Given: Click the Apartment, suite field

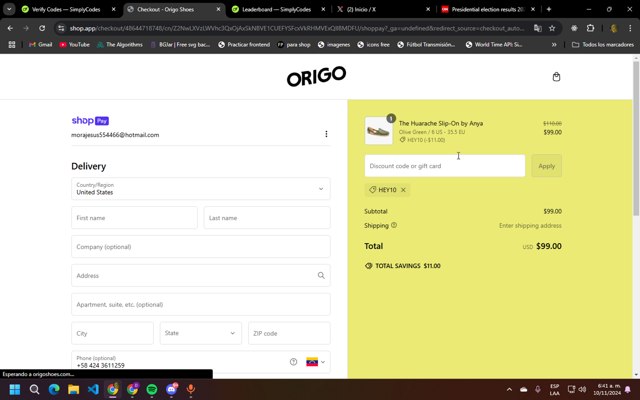Looking at the screenshot, I should click(200, 304).
